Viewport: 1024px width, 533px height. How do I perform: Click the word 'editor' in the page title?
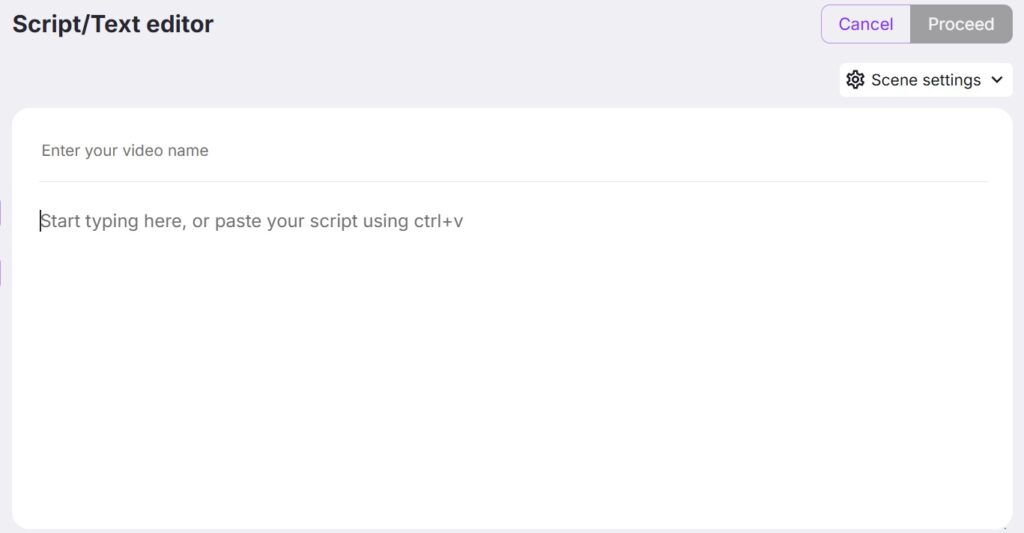pos(180,24)
